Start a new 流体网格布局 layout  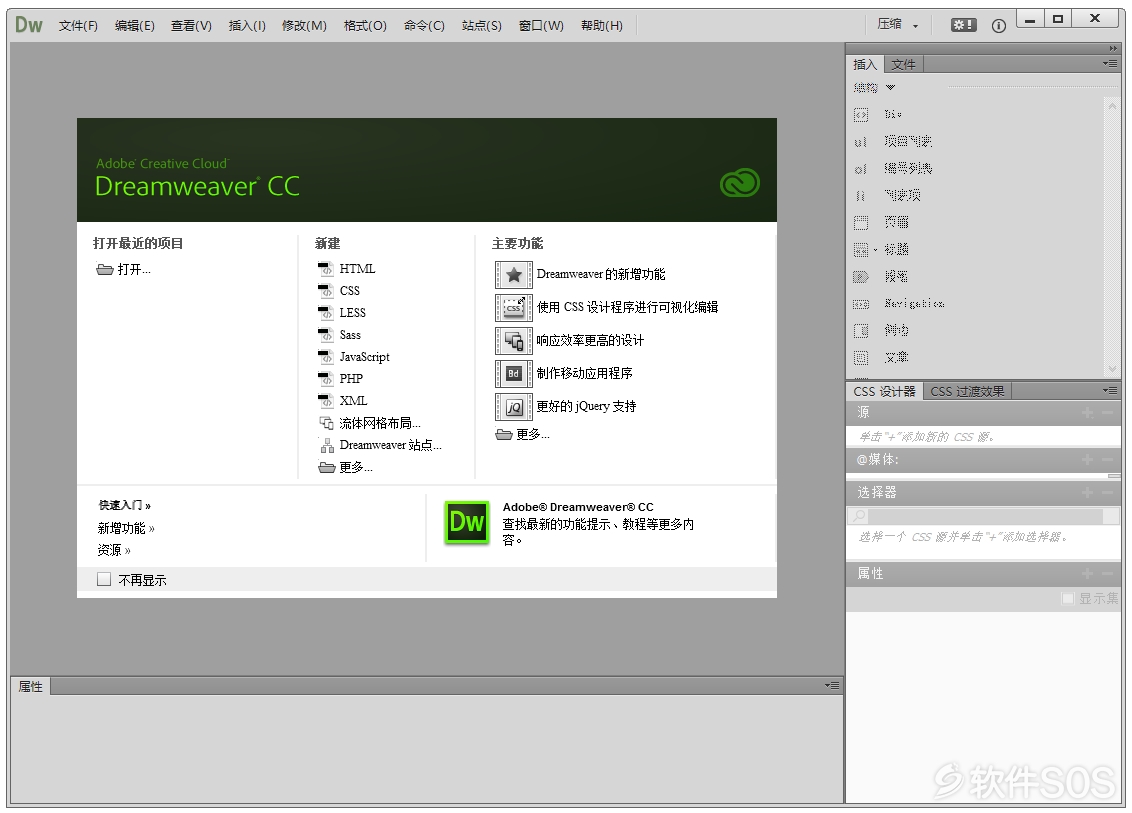point(370,423)
